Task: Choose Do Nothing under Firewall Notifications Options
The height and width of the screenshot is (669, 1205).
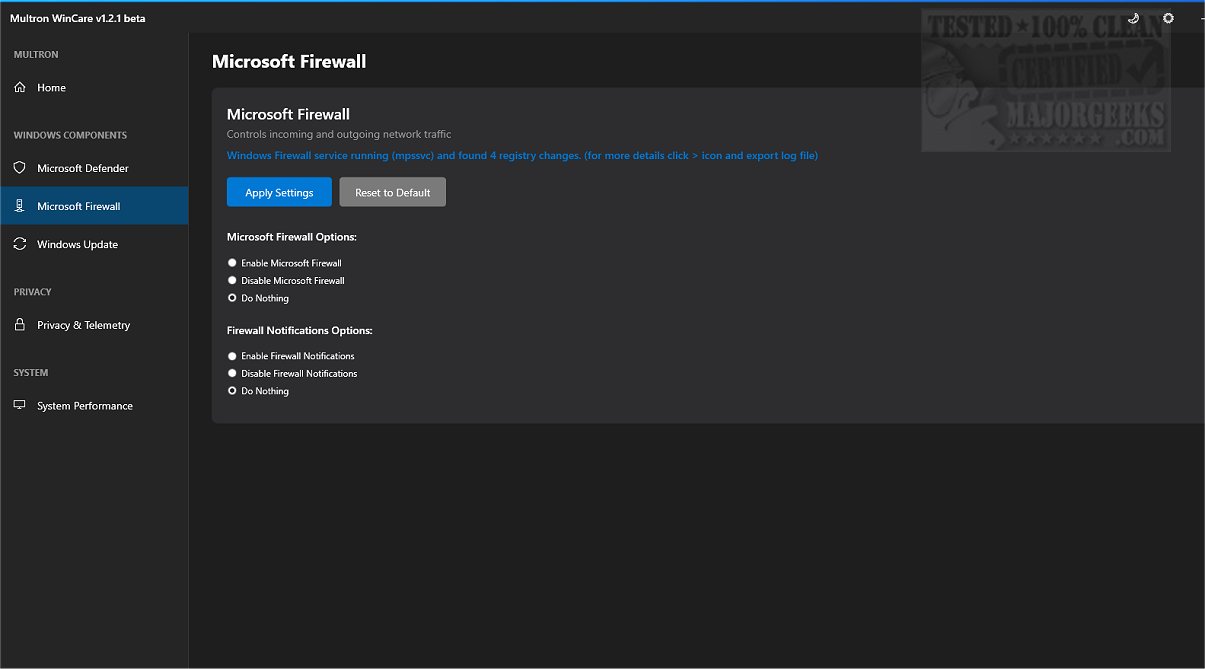Action: (233, 391)
